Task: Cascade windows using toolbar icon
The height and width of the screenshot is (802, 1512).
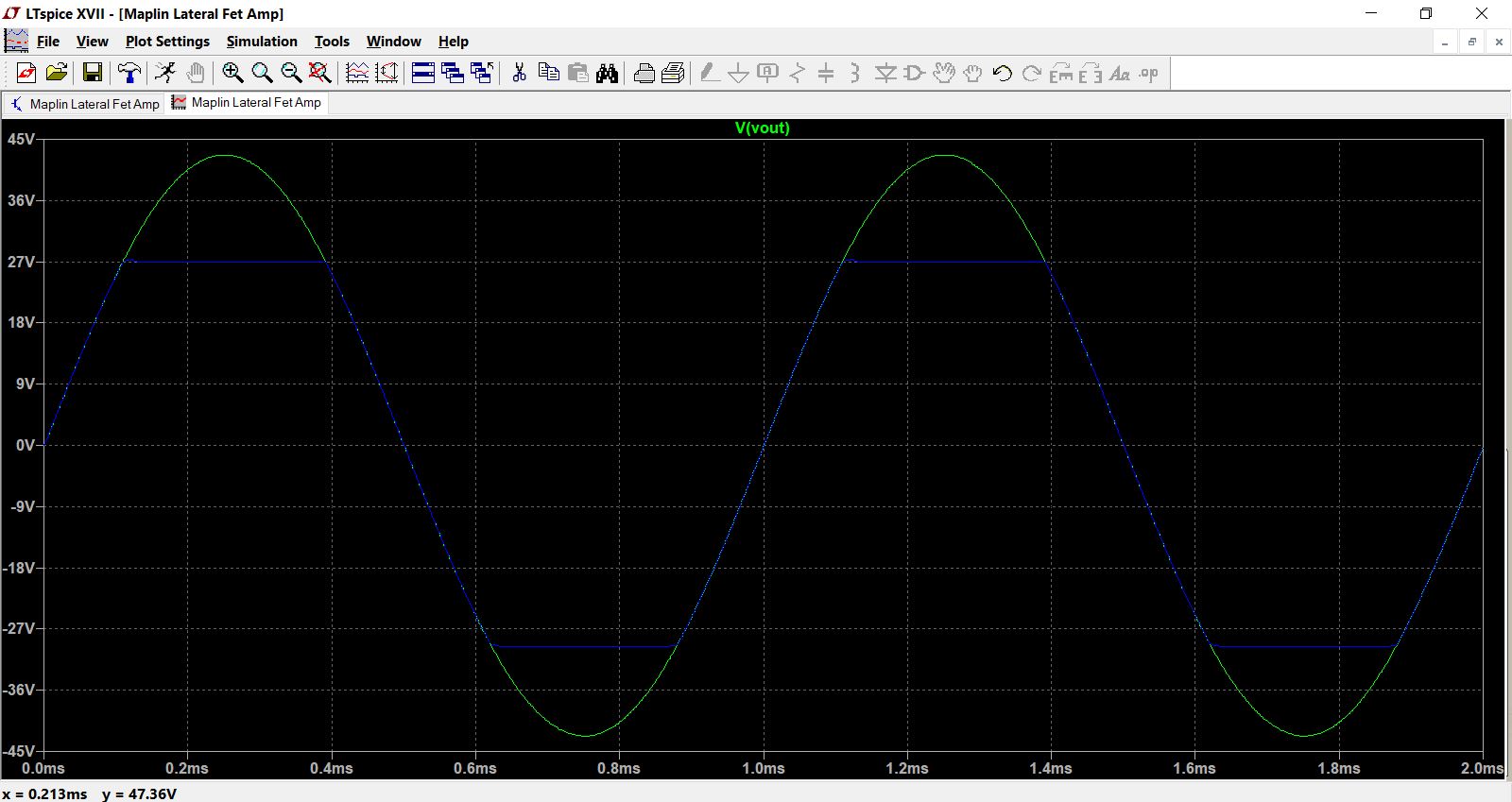Action: click(453, 73)
